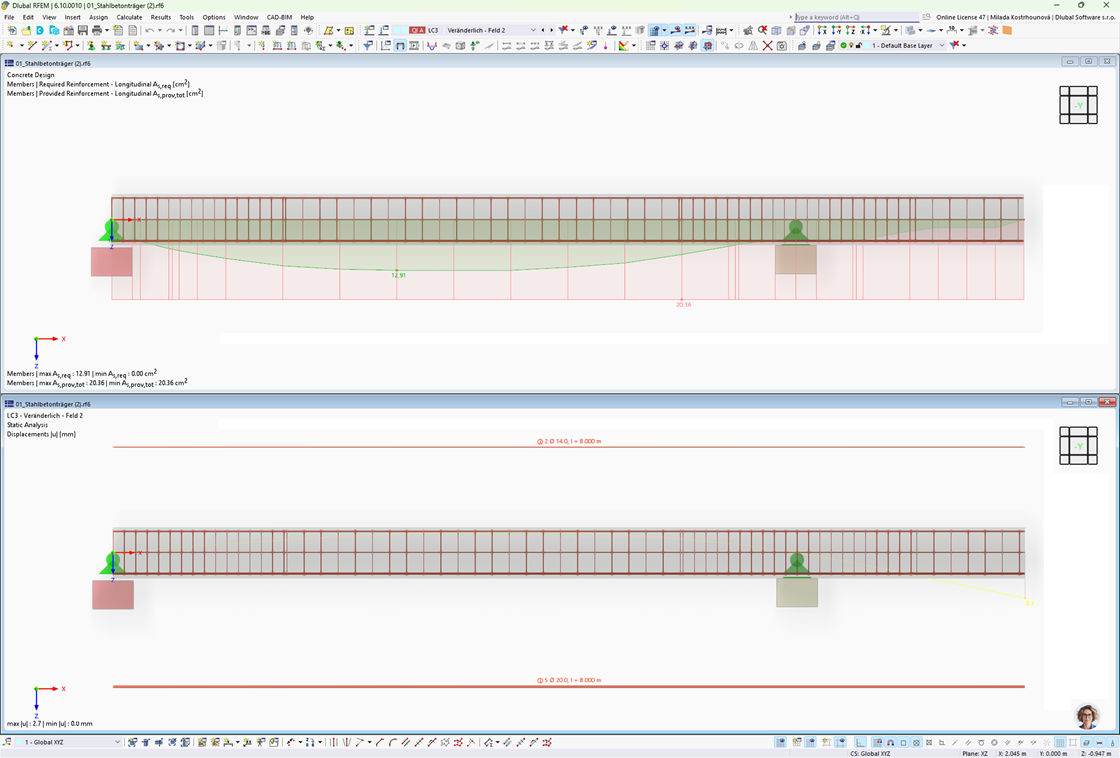Expand the dropdown arrow beside the layer filter
1120x758 pixels.
point(964,45)
